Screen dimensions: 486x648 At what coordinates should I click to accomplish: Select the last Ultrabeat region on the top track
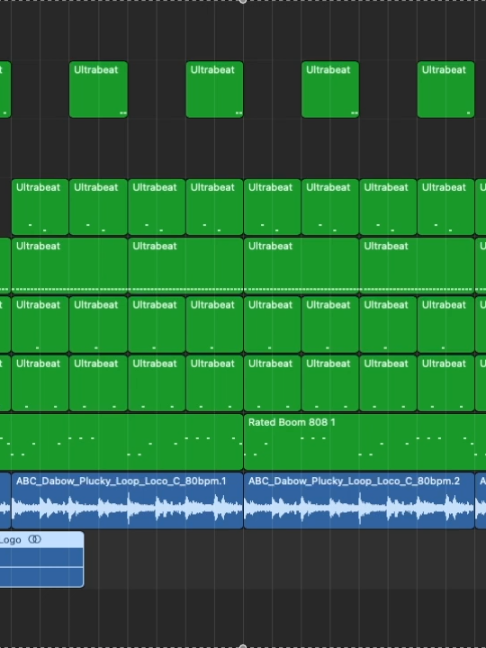point(446,90)
